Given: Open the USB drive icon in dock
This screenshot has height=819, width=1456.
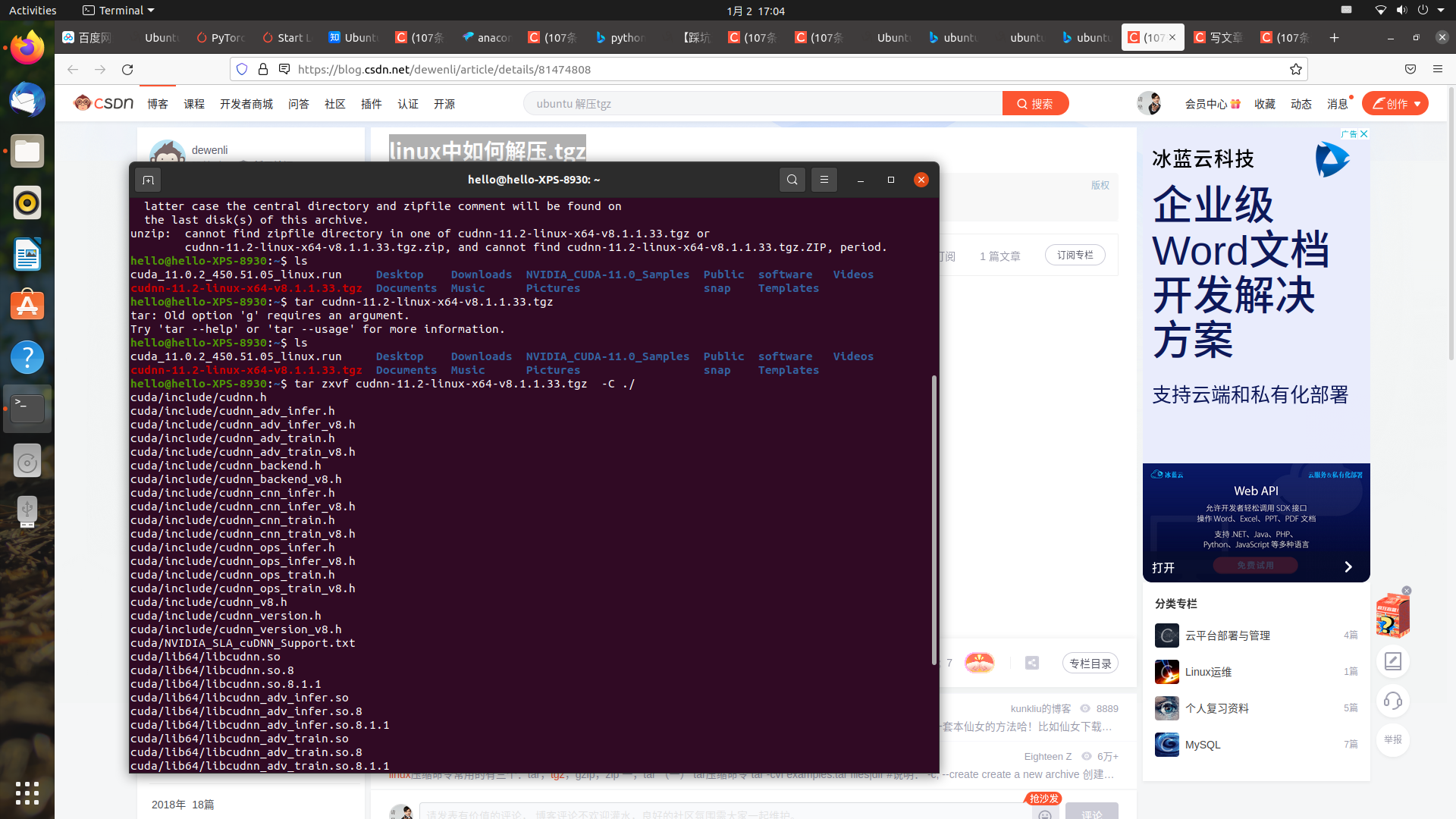Looking at the screenshot, I should point(27,512).
